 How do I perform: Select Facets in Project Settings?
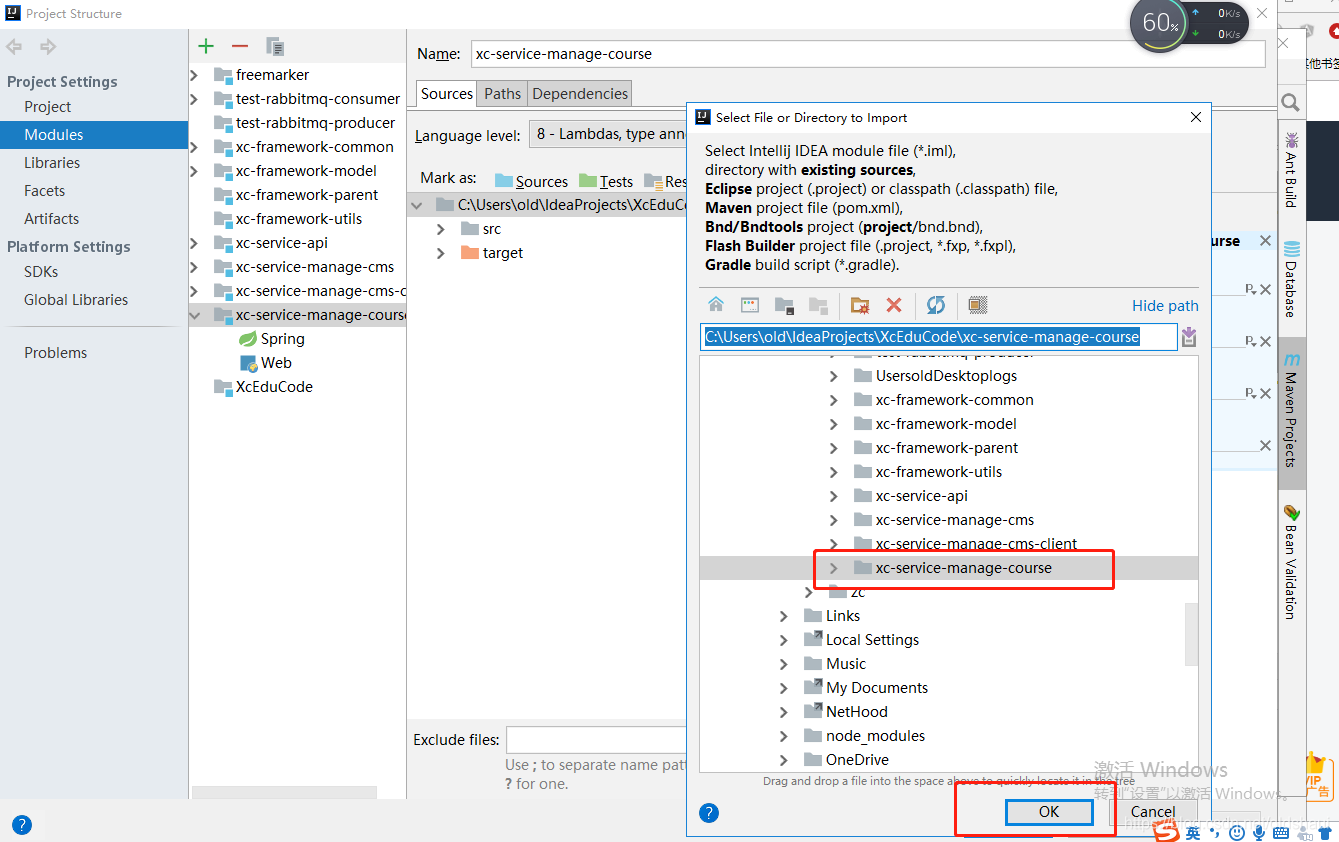tap(45, 191)
